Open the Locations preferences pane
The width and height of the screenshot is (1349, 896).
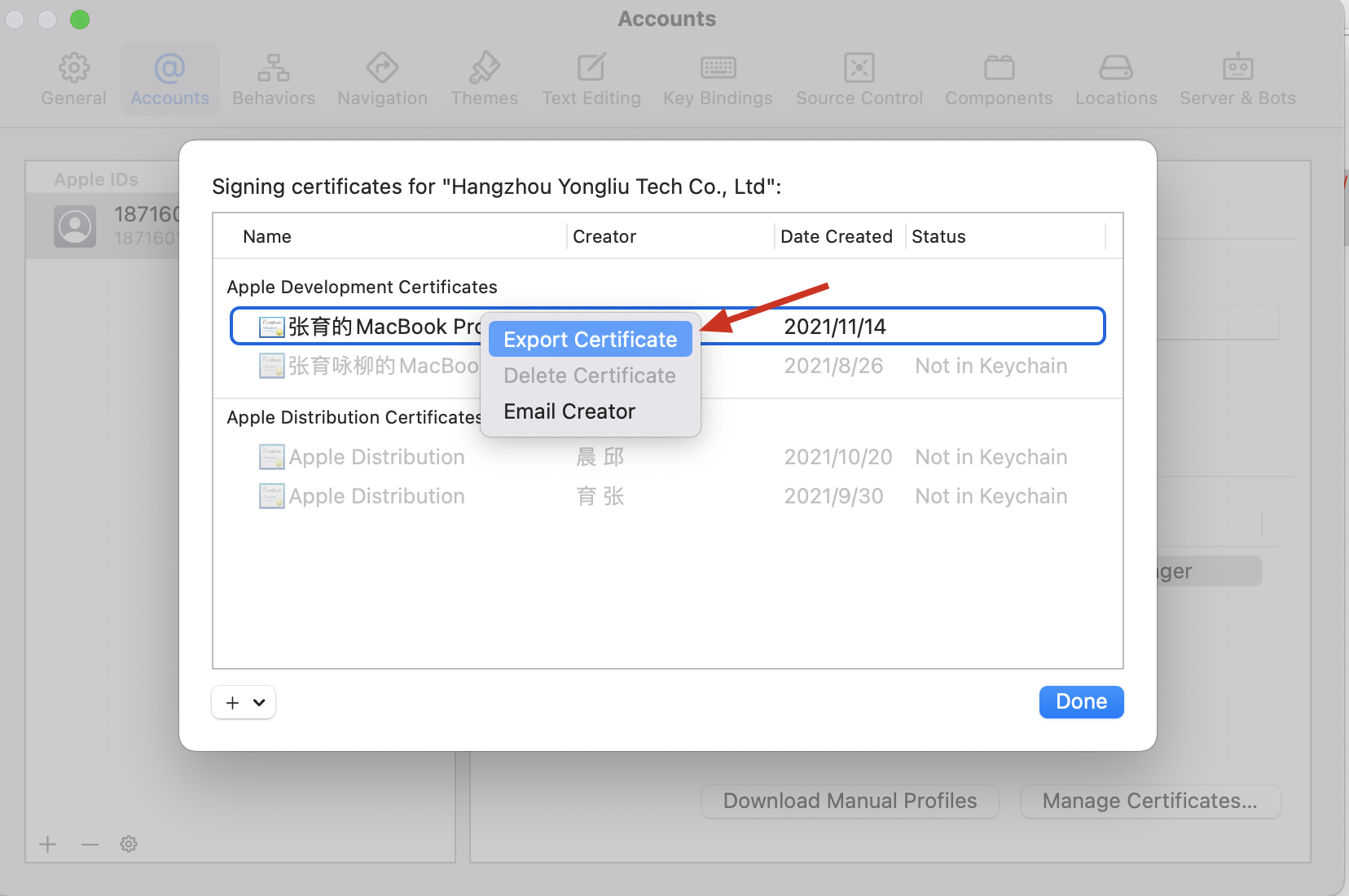coord(1116,80)
